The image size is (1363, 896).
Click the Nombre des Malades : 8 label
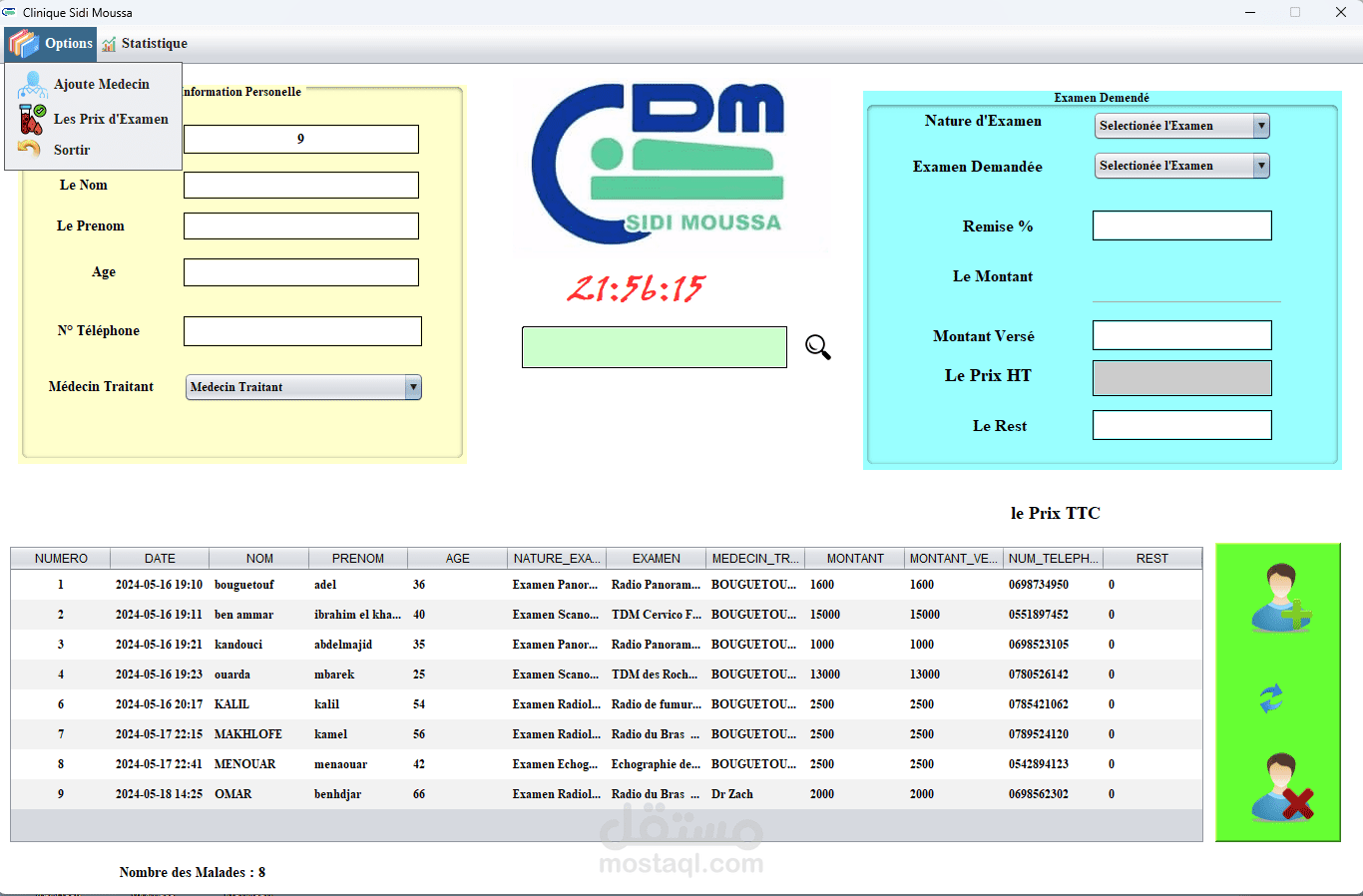pos(193,872)
